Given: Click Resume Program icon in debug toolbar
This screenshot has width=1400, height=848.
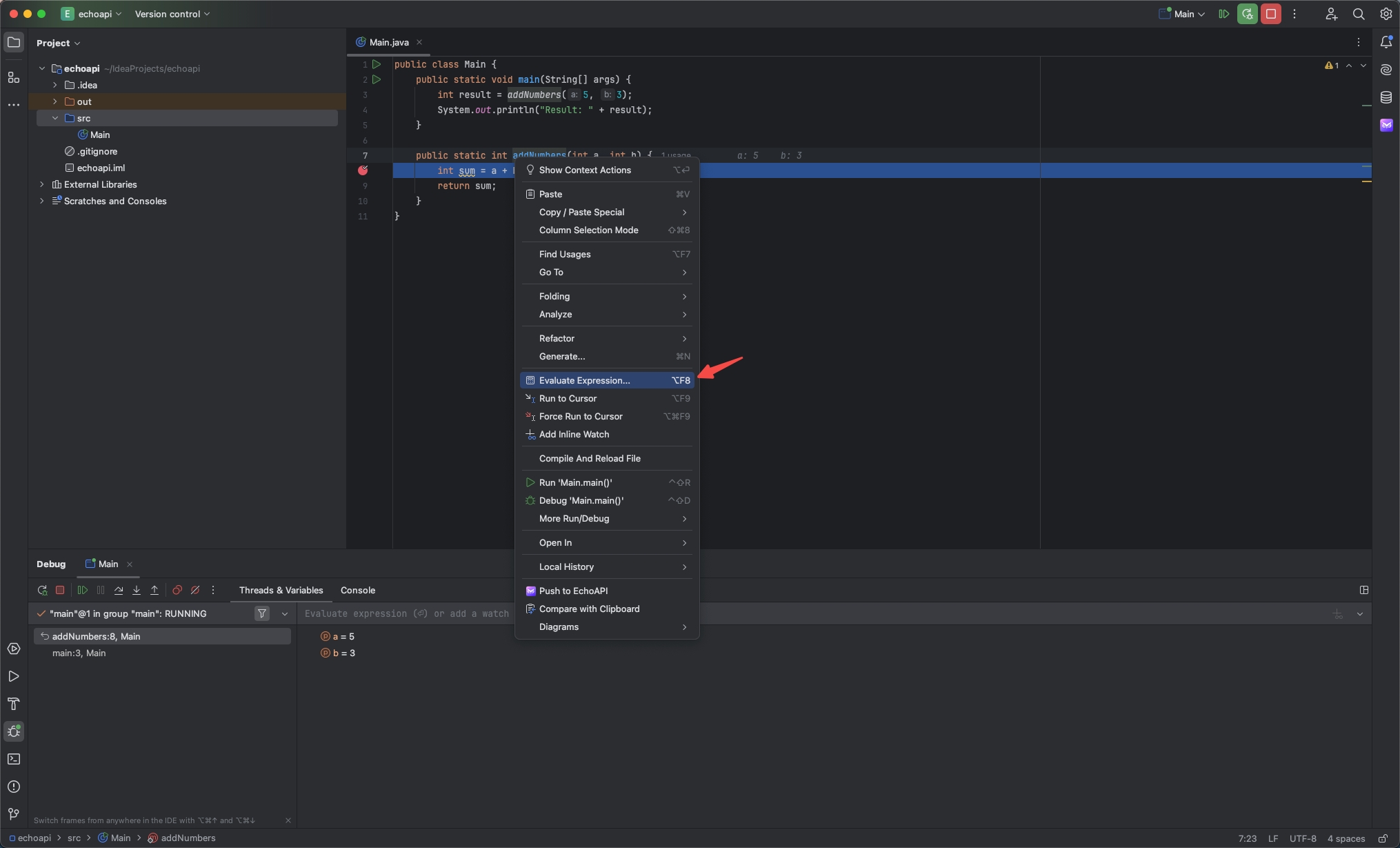Looking at the screenshot, I should (83, 591).
